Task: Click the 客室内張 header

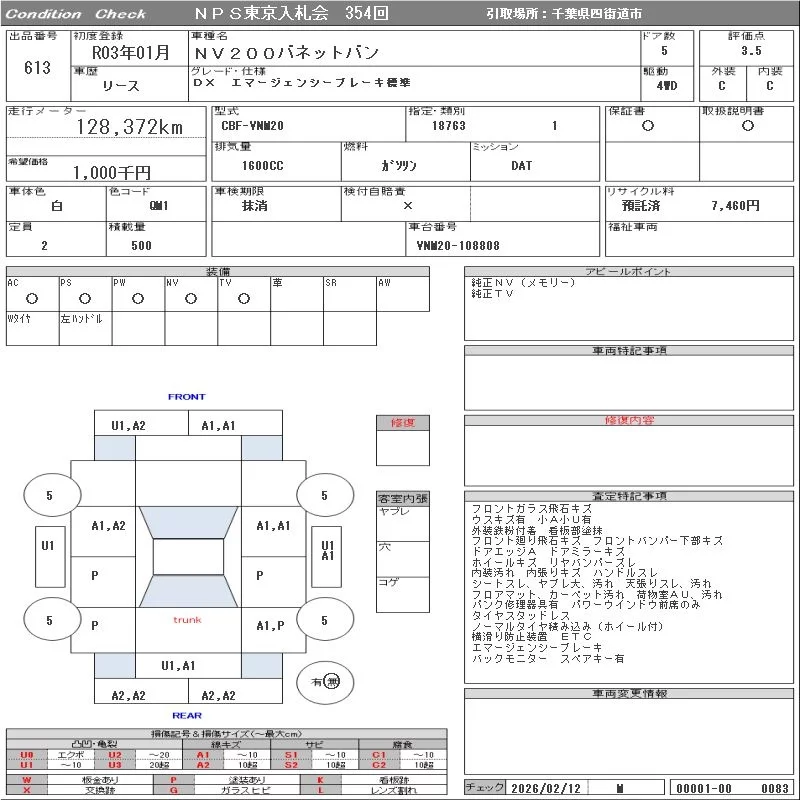Action: [403, 498]
